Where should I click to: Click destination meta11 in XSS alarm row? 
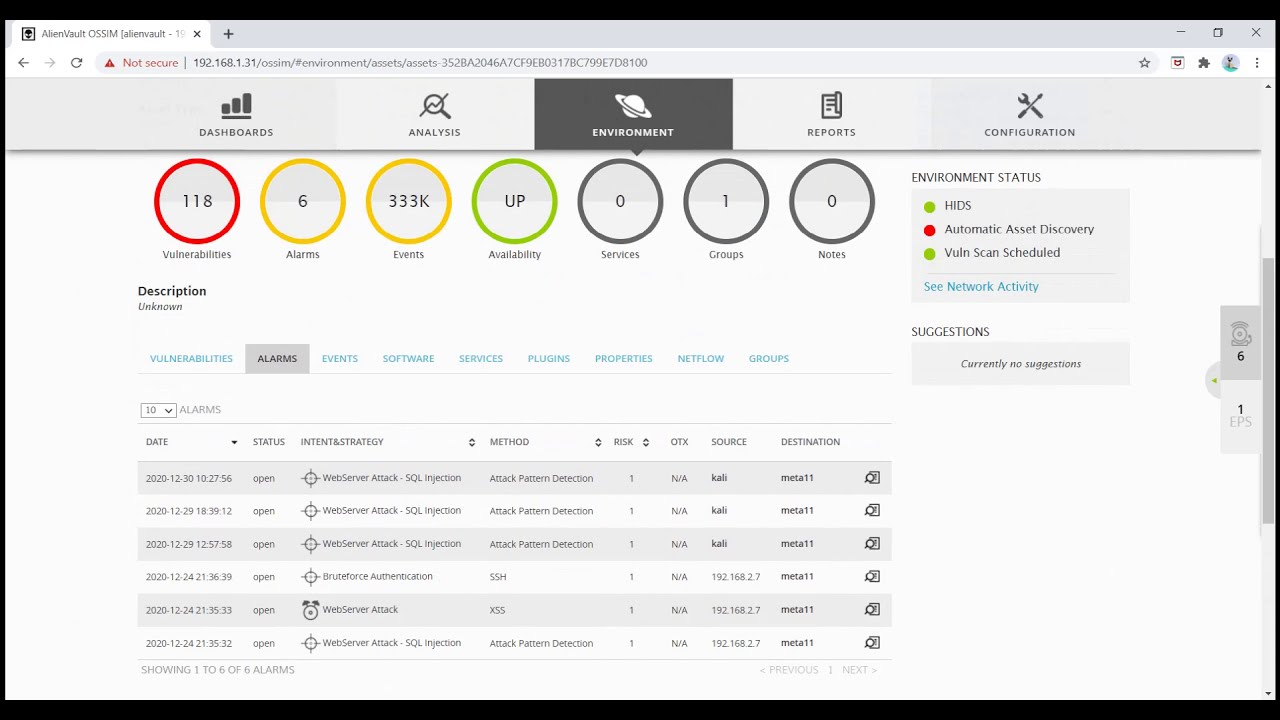pyautogui.click(x=797, y=610)
